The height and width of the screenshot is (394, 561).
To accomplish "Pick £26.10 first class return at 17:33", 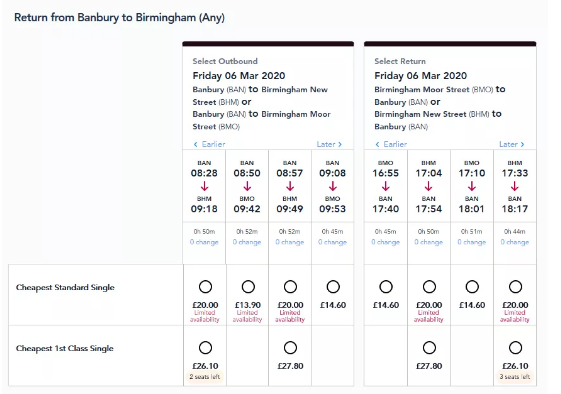I will coord(515,347).
